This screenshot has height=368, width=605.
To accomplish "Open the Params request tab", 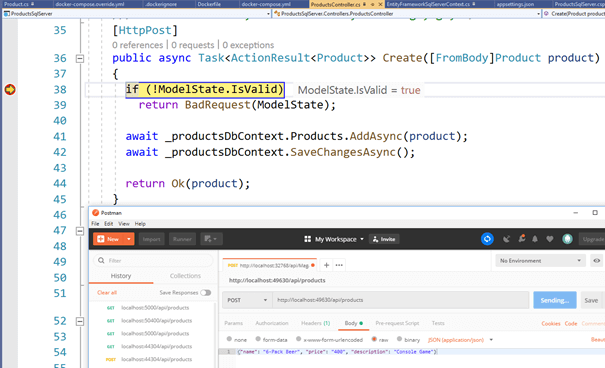I will coord(233,323).
